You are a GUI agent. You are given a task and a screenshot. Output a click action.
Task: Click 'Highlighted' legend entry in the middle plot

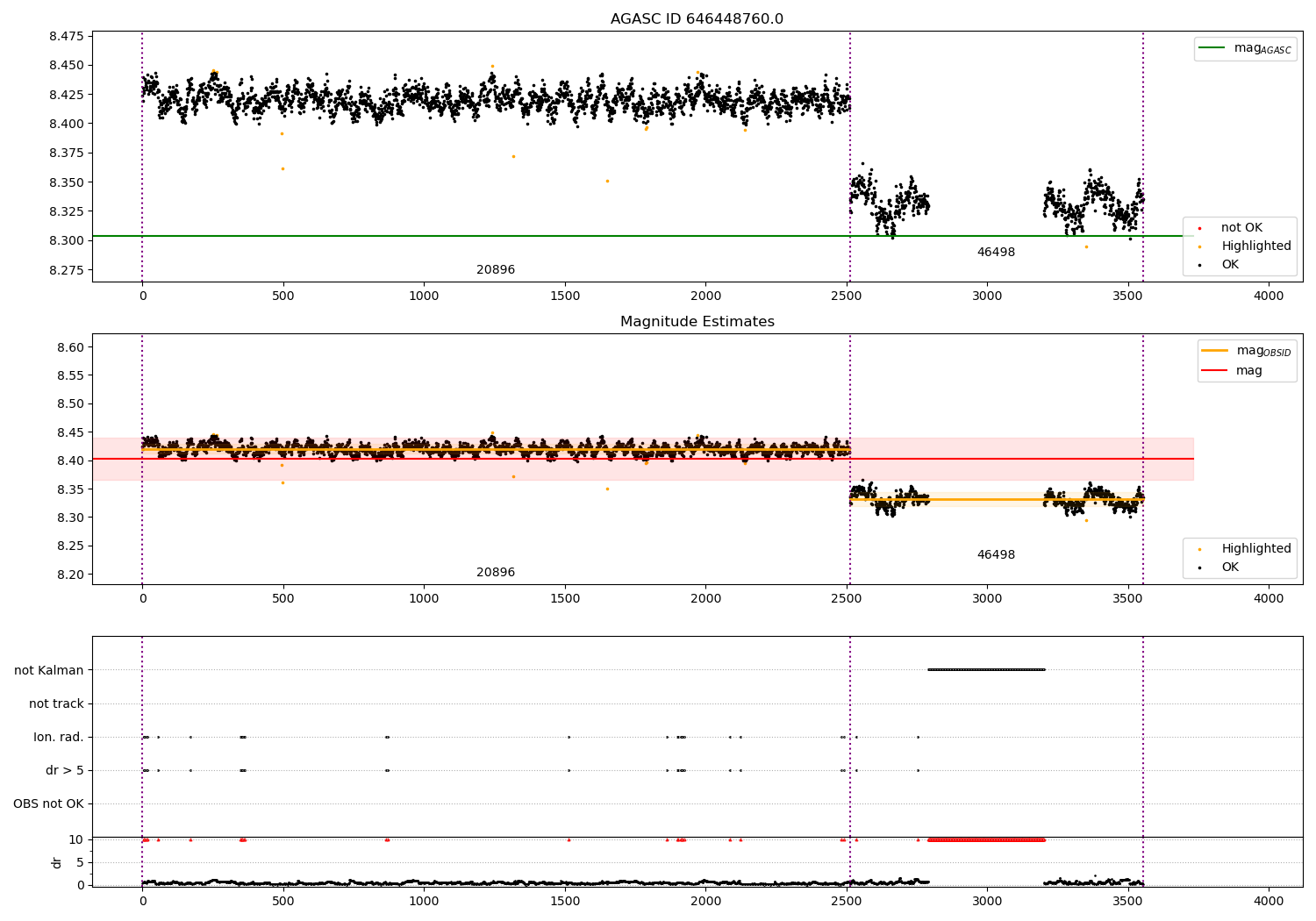pyautogui.click(x=1245, y=549)
